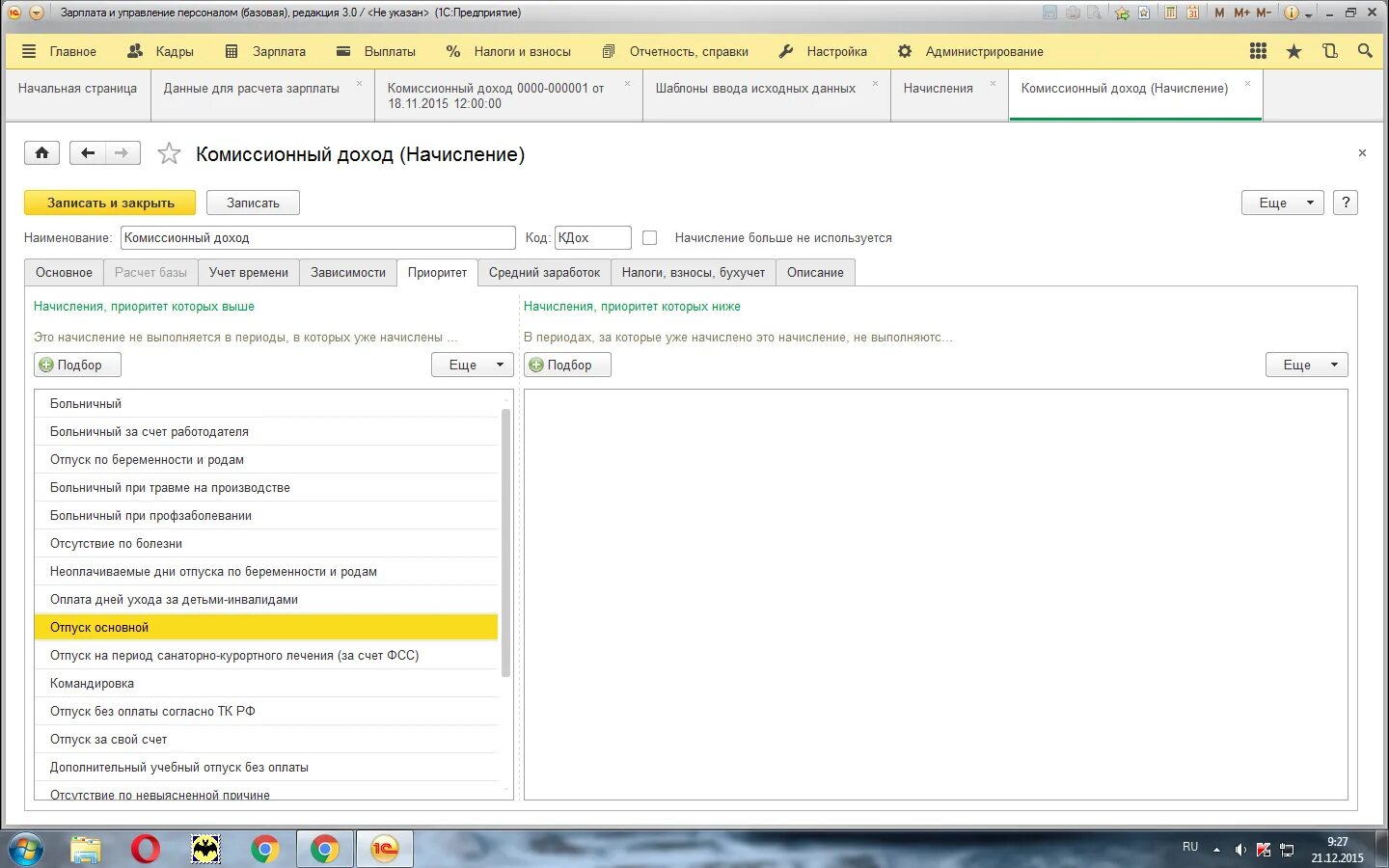
Task: Click the M+ memory add button
Action: [x=1241, y=13]
